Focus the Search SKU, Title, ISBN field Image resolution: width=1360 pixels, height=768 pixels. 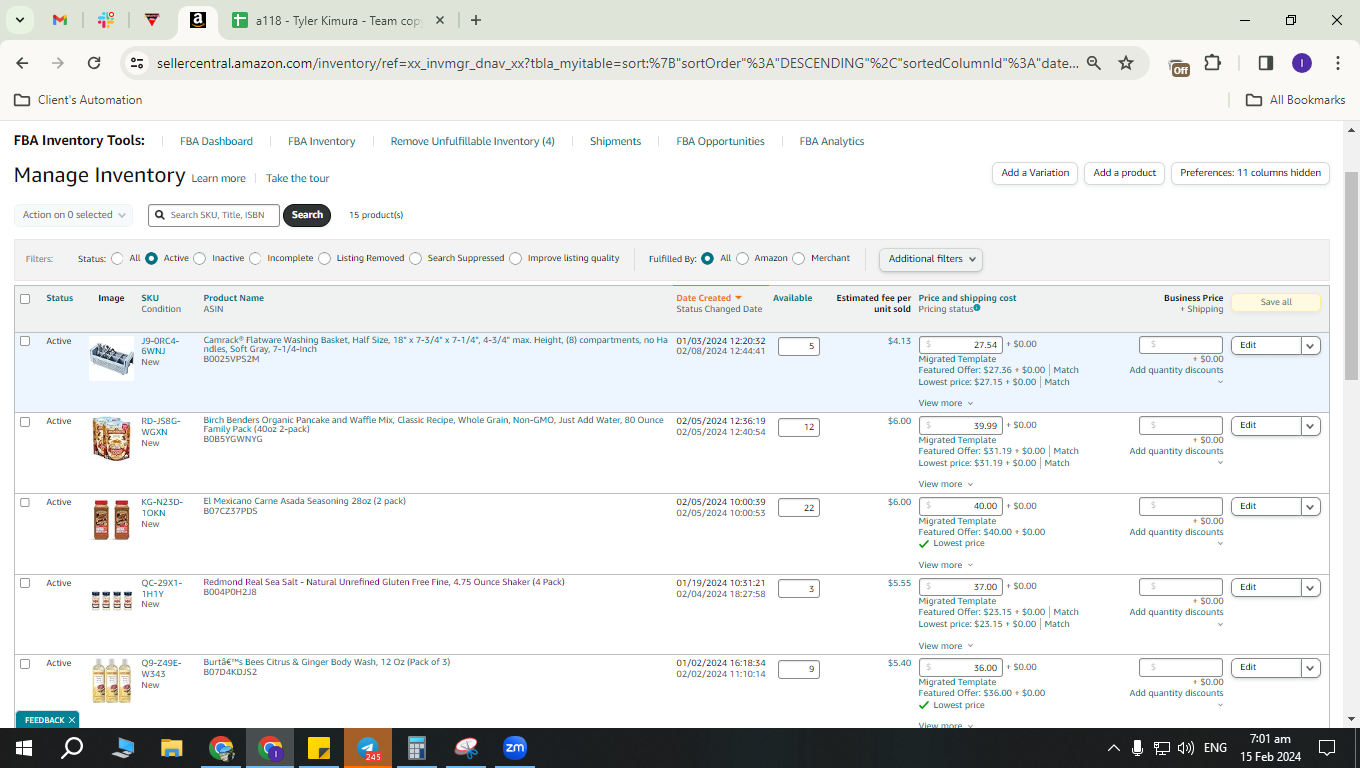coord(214,215)
